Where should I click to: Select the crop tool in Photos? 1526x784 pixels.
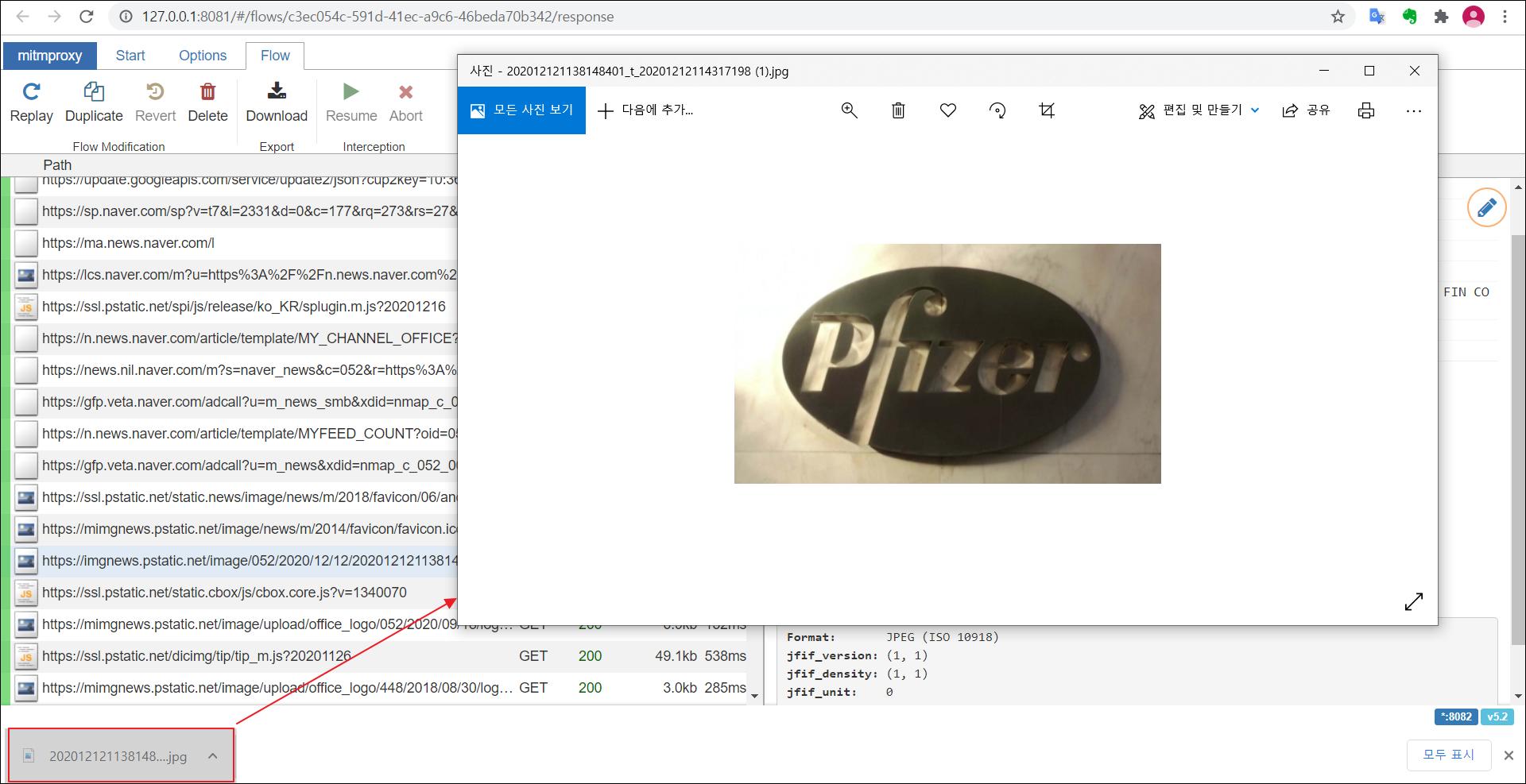1047,110
